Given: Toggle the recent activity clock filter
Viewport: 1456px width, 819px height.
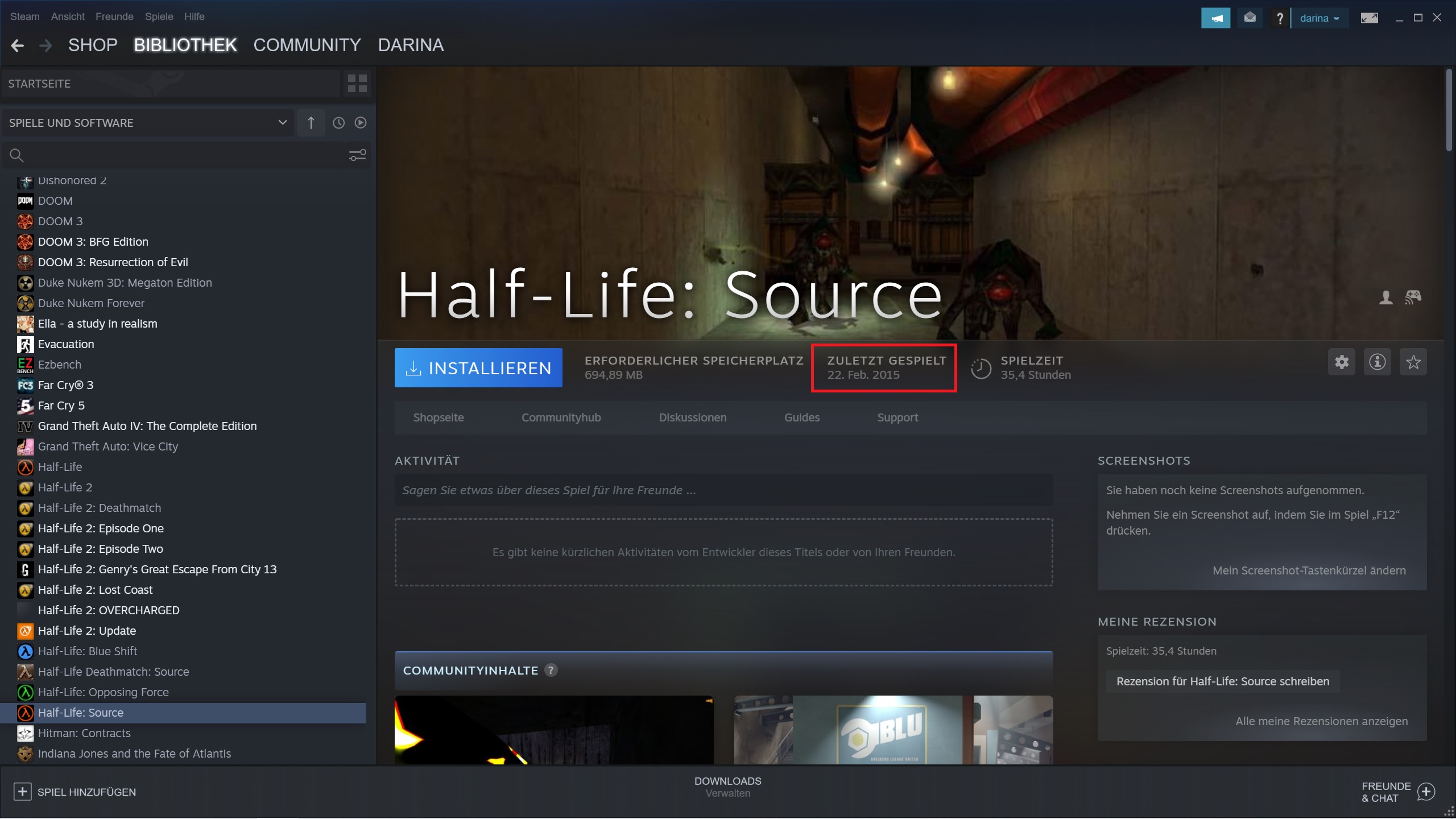Looking at the screenshot, I should (x=338, y=123).
